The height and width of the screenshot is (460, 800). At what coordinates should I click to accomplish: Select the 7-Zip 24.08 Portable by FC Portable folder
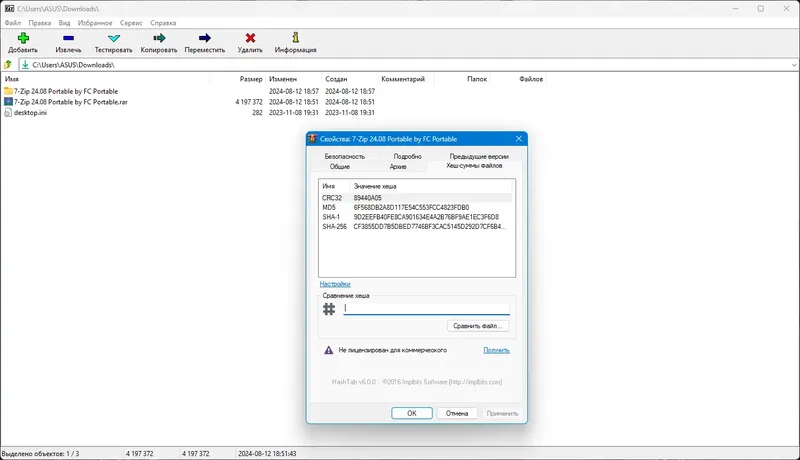point(66,91)
